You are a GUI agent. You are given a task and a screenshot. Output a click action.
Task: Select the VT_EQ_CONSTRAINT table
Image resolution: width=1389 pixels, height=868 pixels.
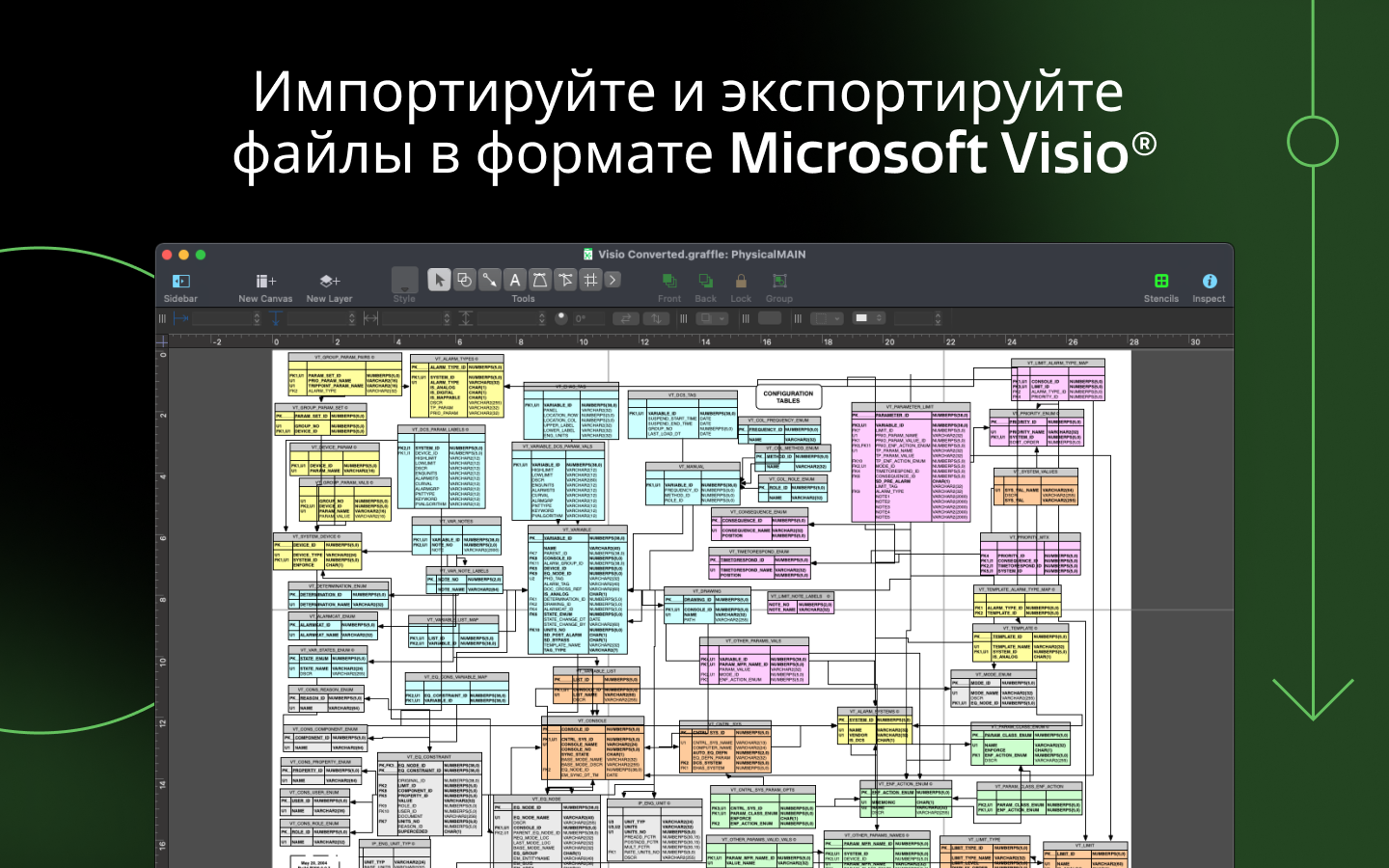coord(429,796)
